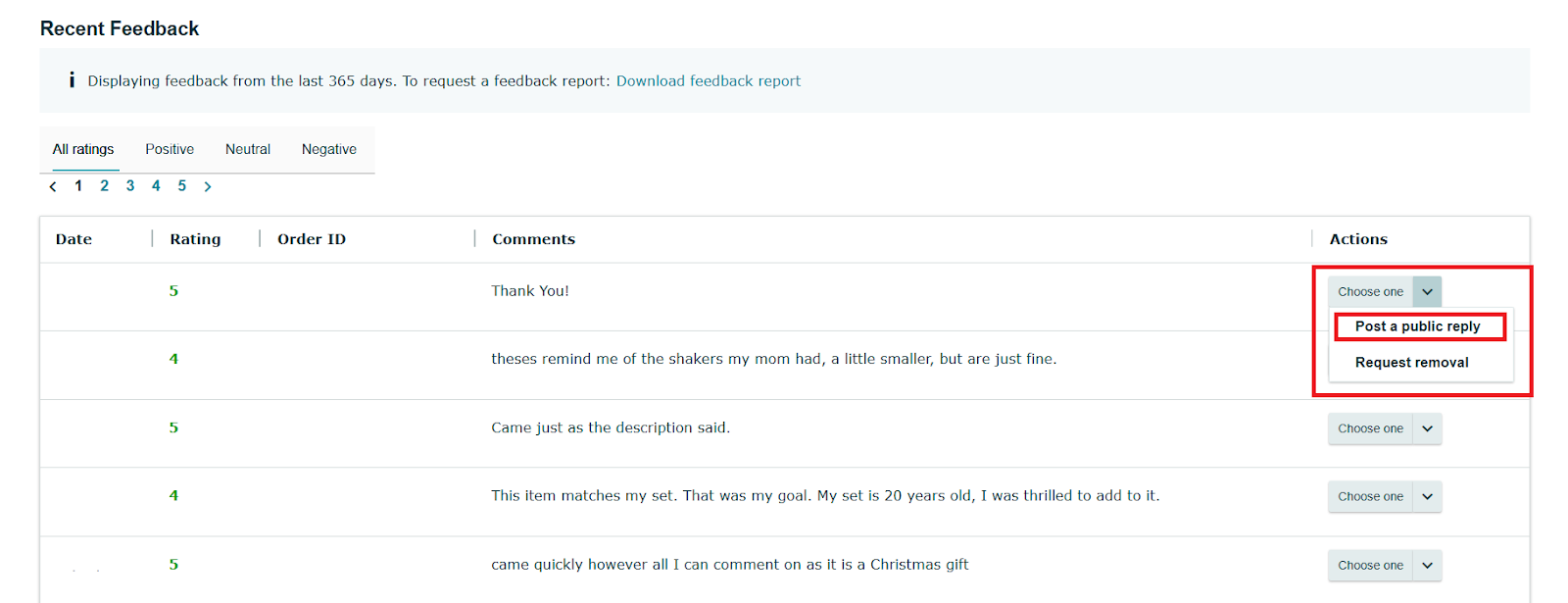Click the previous page chevron arrow
1568x603 pixels.
pyautogui.click(x=53, y=185)
